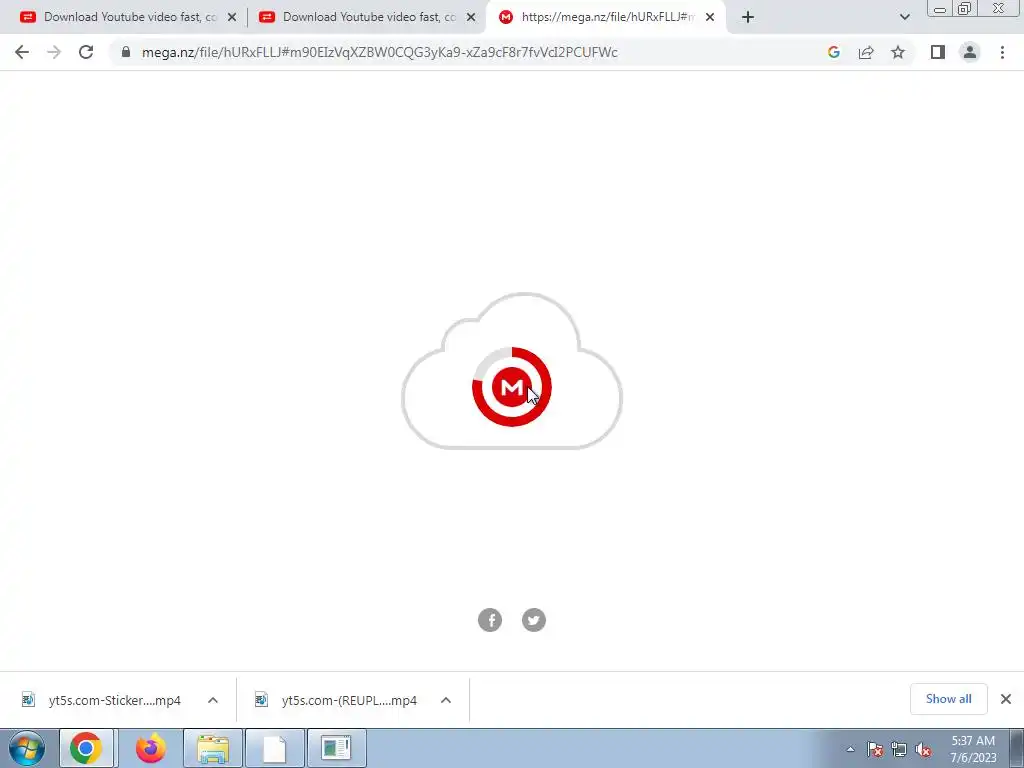The width and height of the screenshot is (1024, 768).
Task: Open a new browser tab
Action: 748,17
